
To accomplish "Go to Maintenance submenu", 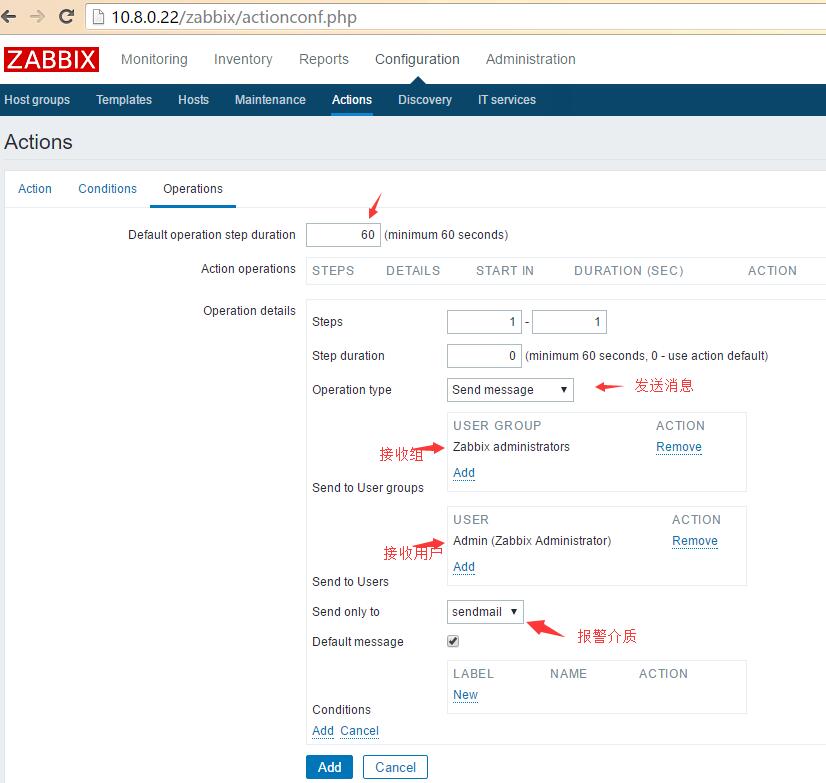I will click(270, 100).
